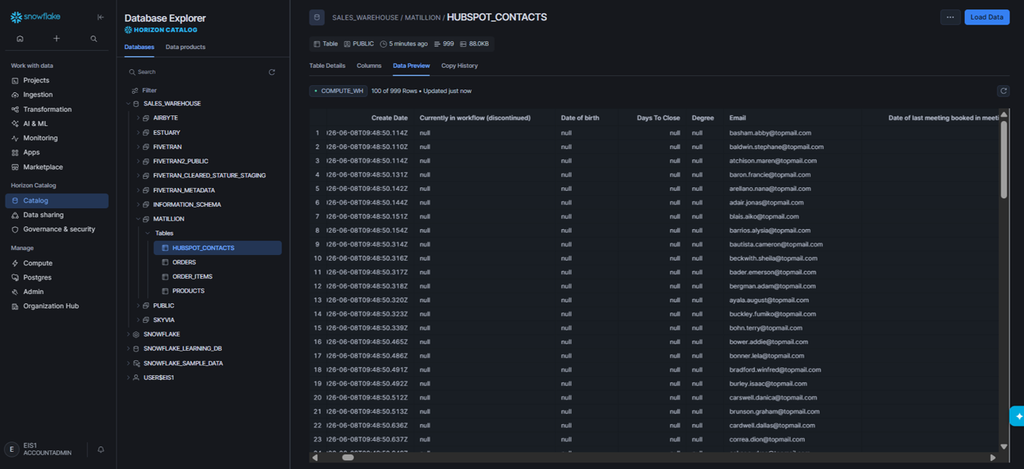Screen dimensions: 1024x469
Task: Expand the ESTUARY schema
Action: point(138,133)
